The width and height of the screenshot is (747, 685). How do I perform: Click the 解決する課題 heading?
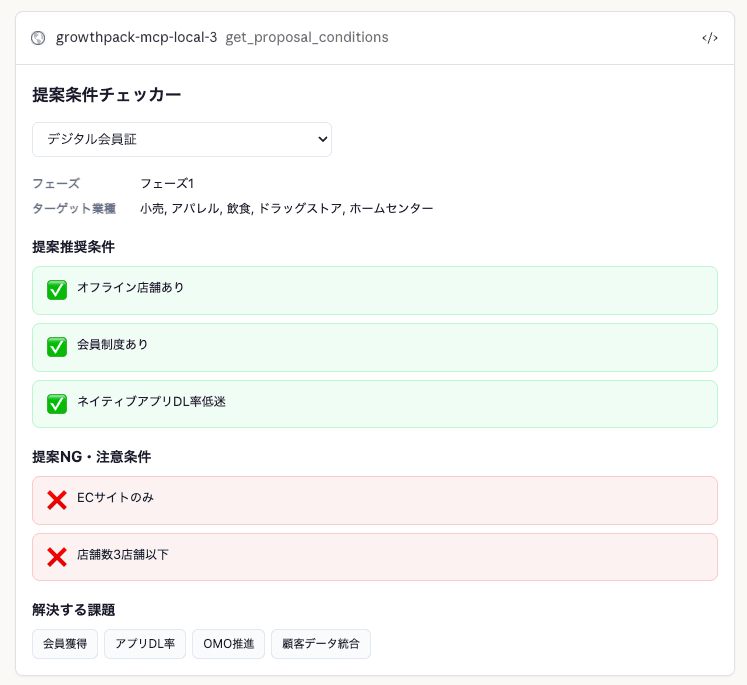tap(73, 610)
